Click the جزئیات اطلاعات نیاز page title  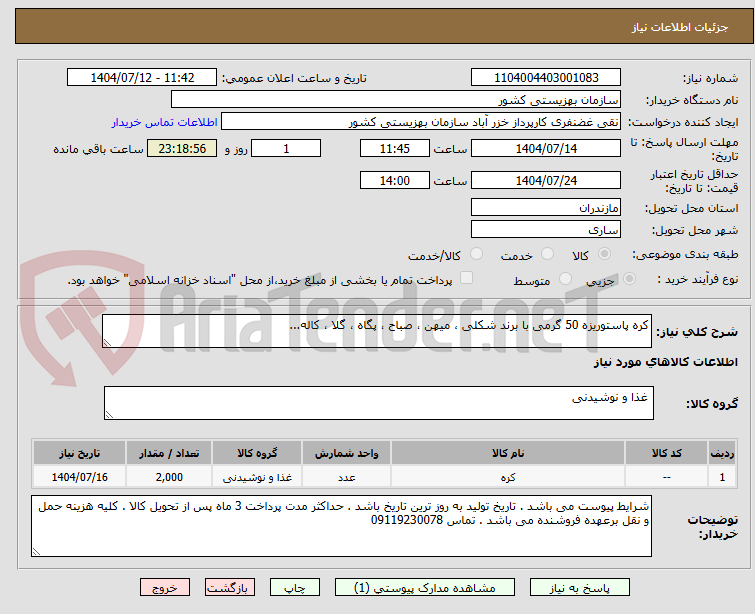680,27
